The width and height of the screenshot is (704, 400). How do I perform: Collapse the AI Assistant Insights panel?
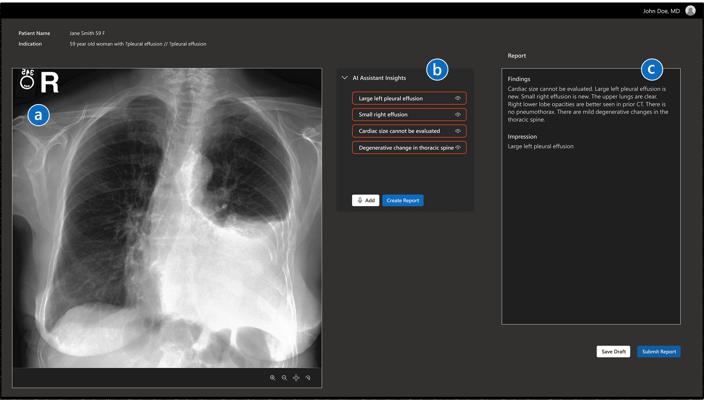point(344,77)
